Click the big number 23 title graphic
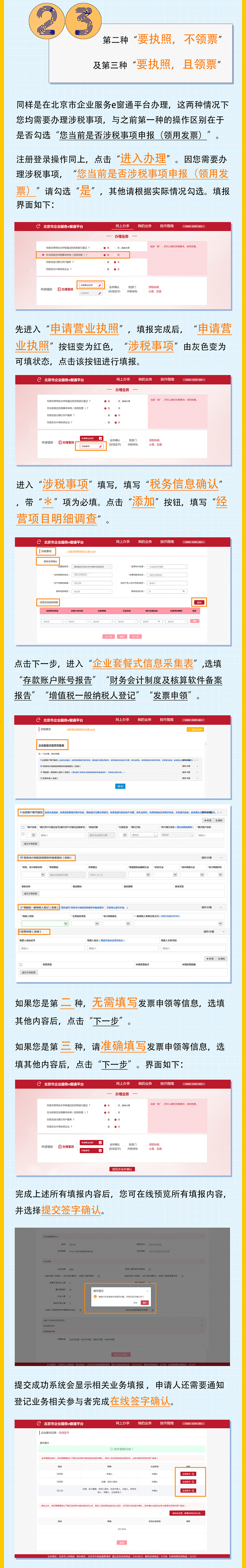The width and height of the screenshot is (246, 1568). [x=65, y=21]
